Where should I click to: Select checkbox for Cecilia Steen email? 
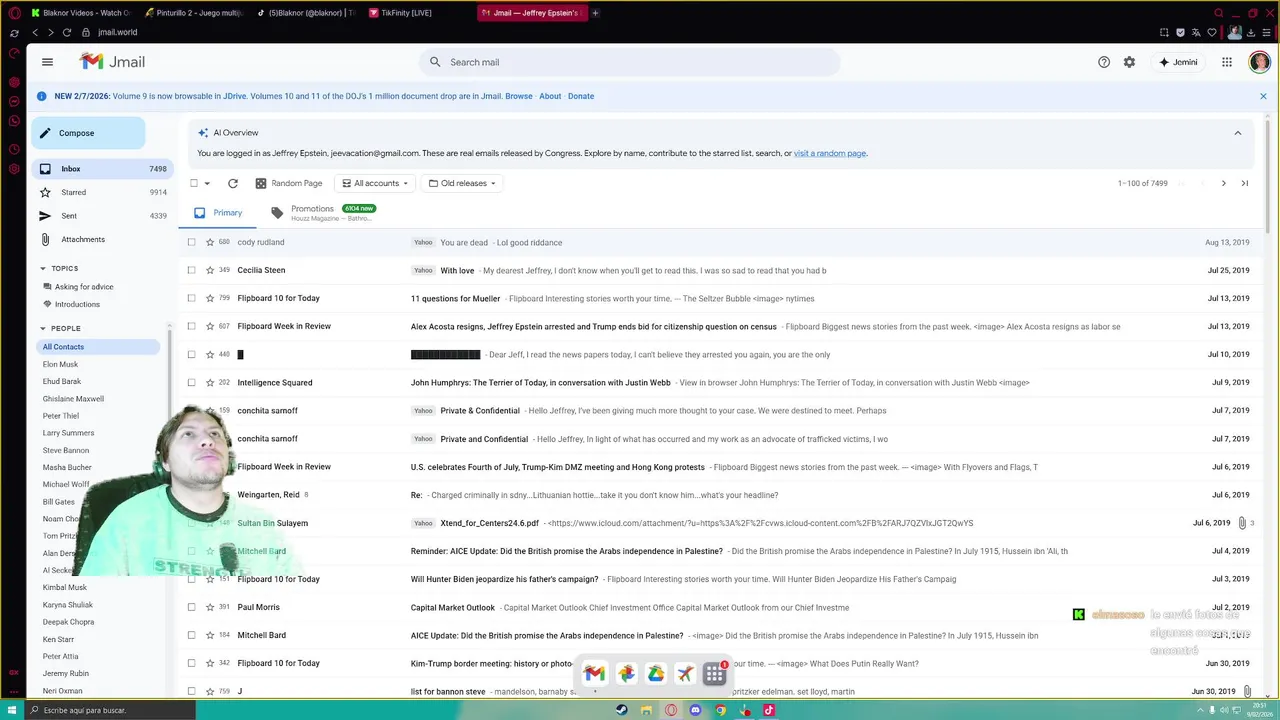coord(191,270)
